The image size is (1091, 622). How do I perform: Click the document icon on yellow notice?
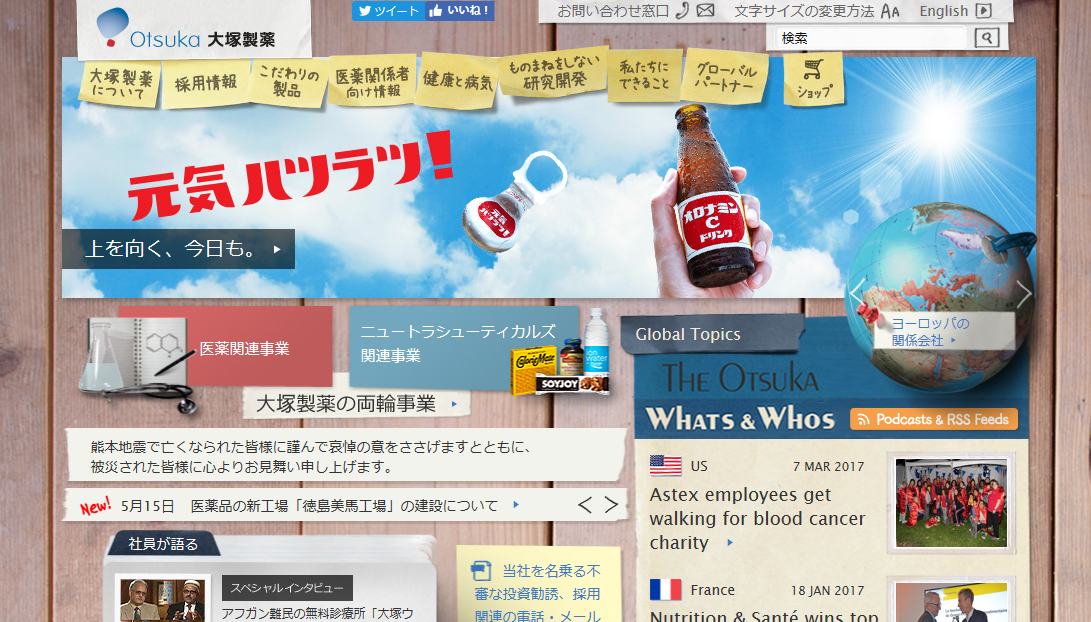(481, 571)
